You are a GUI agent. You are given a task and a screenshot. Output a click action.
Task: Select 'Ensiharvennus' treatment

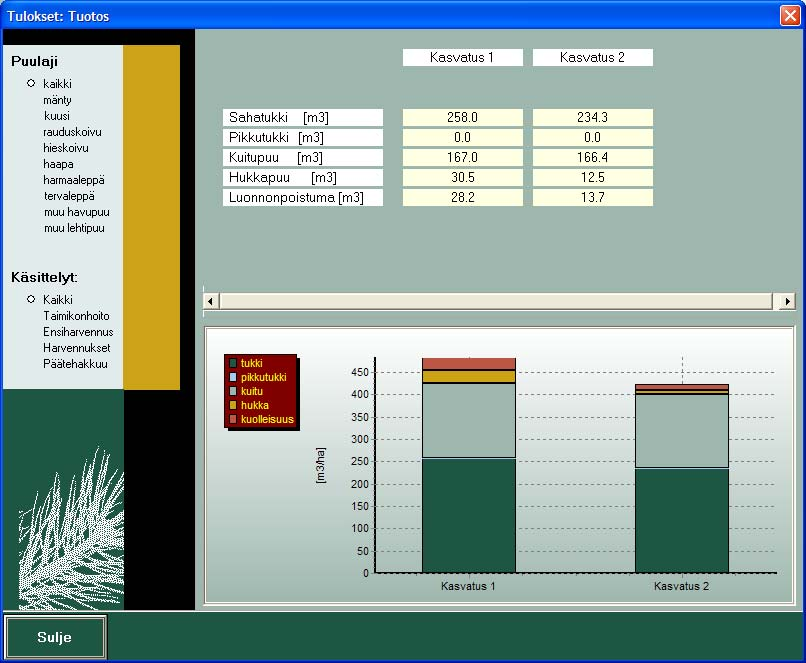pyautogui.click(x=78, y=332)
